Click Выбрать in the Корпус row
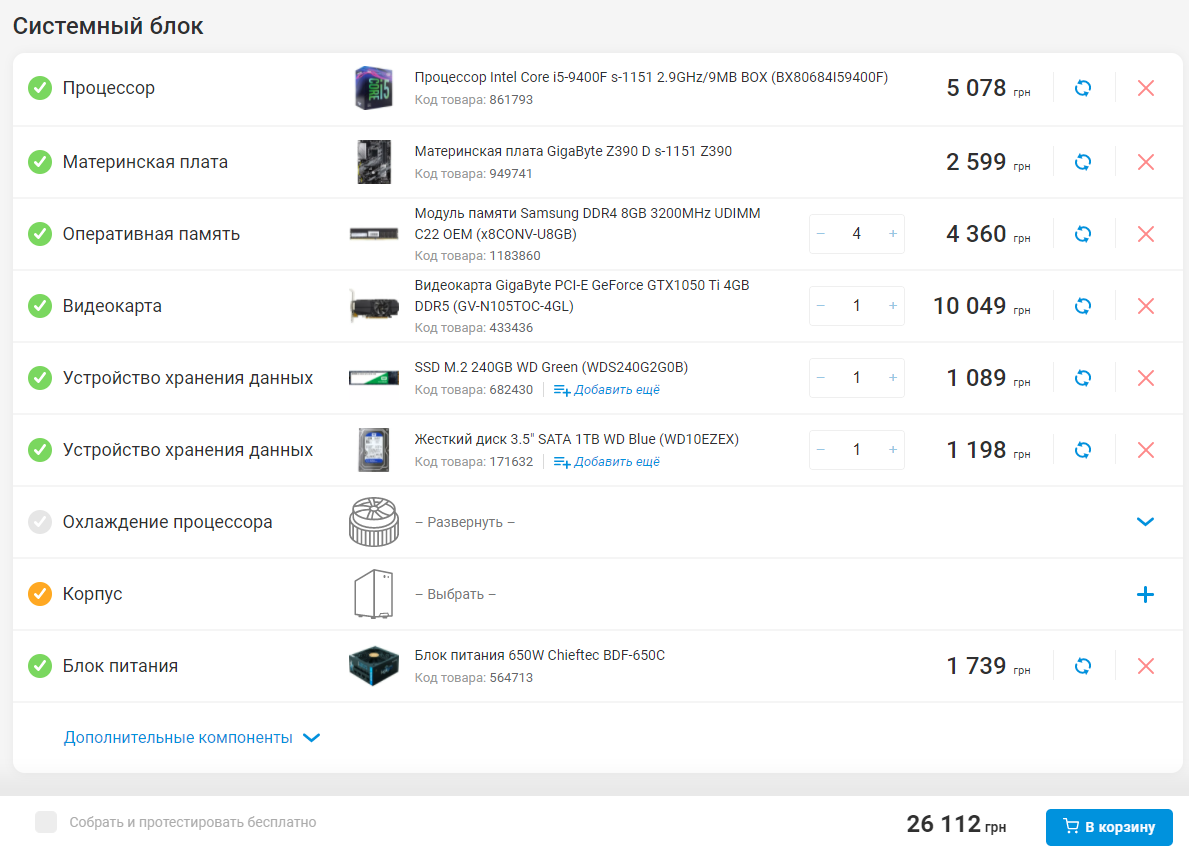 coord(455,594)
